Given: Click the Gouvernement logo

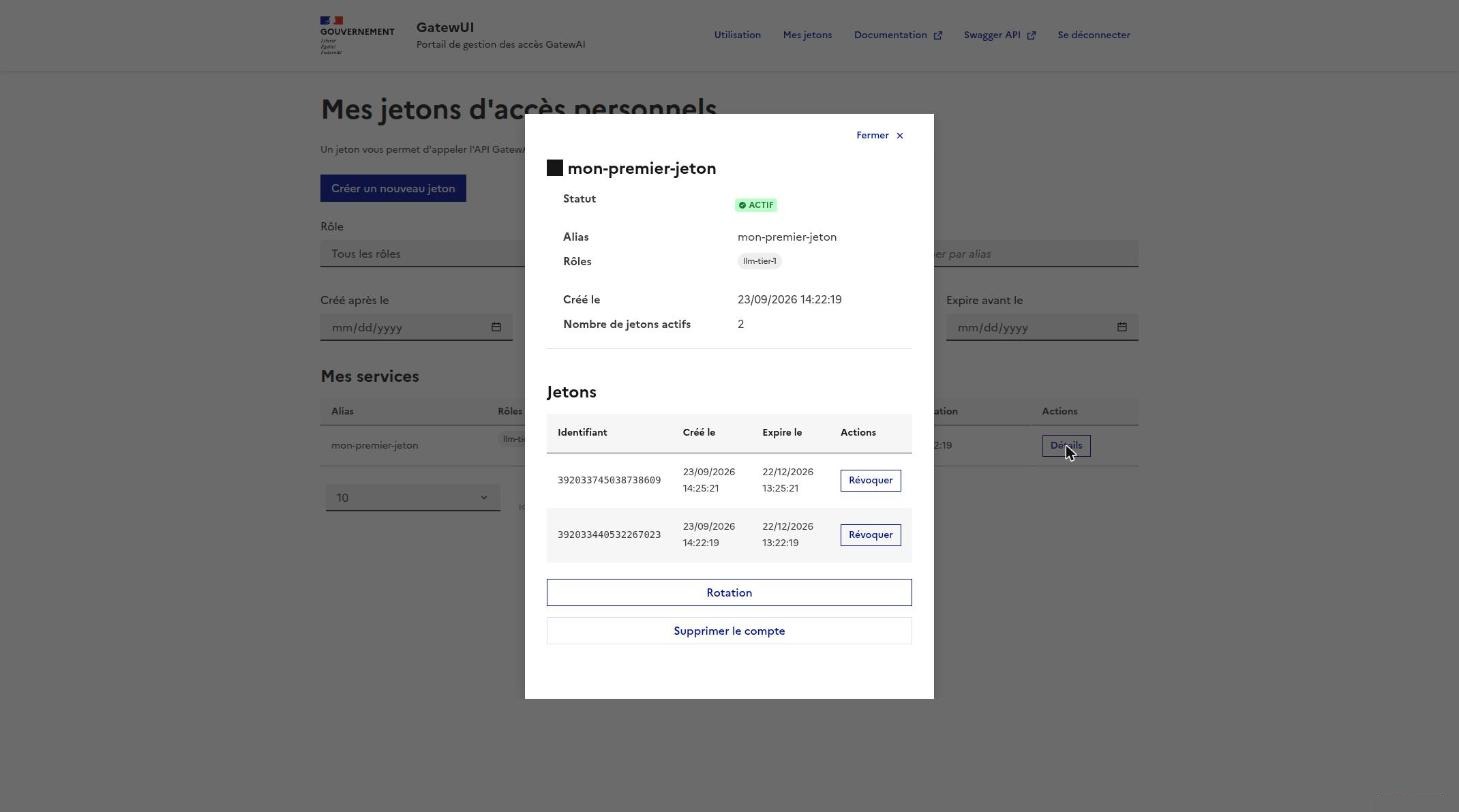Looking at the screenshot, I should click(x=357, y=35).
